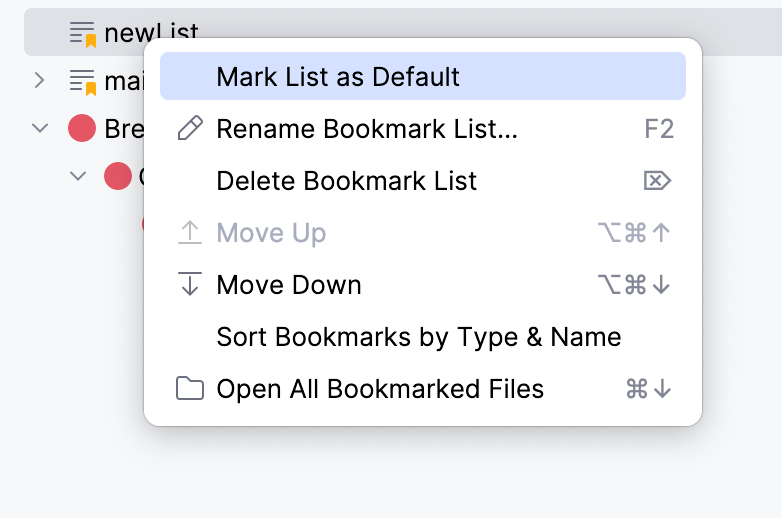Image resolution: width=782 pixels, height=518 pixels.
Task: Click the delete key icon in menu
Action: pyautogui.click(x=657, y=181)
